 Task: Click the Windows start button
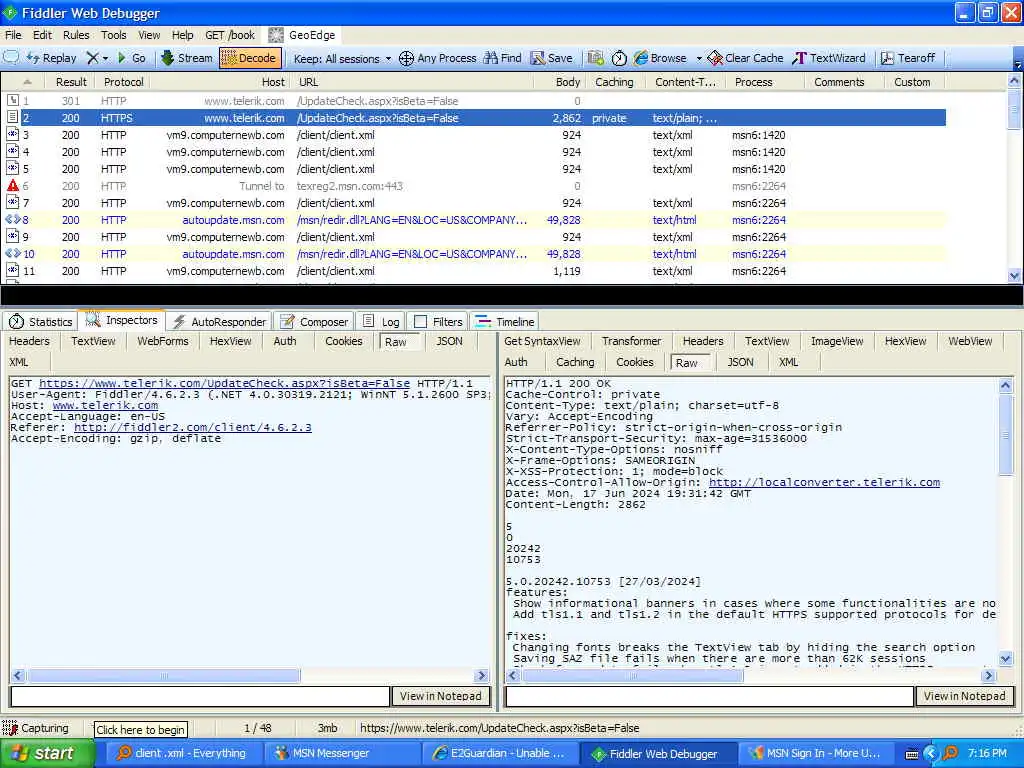46,754
